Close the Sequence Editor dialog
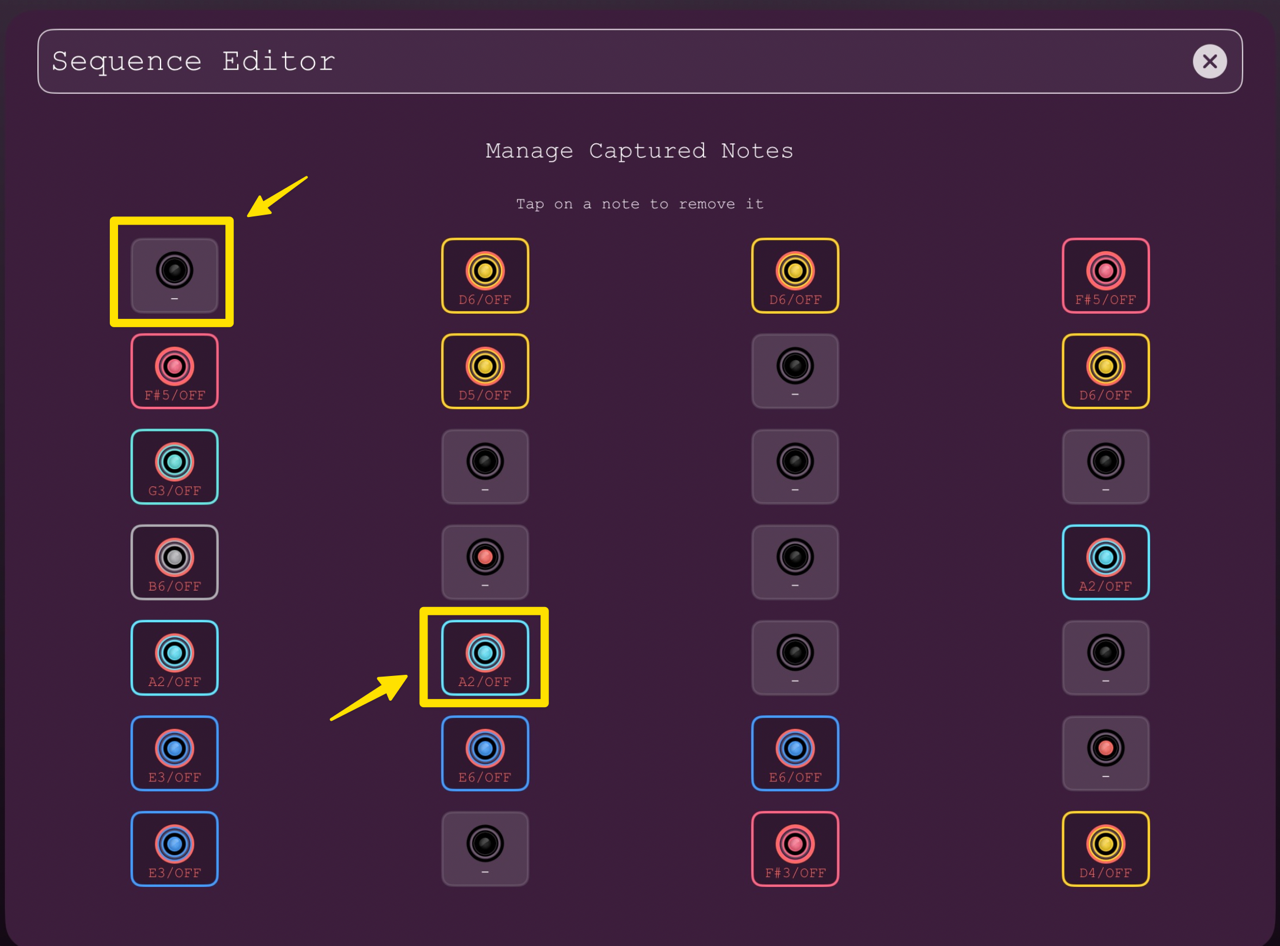Screen dimensions: 1280x946 (x=1209, y=61)
